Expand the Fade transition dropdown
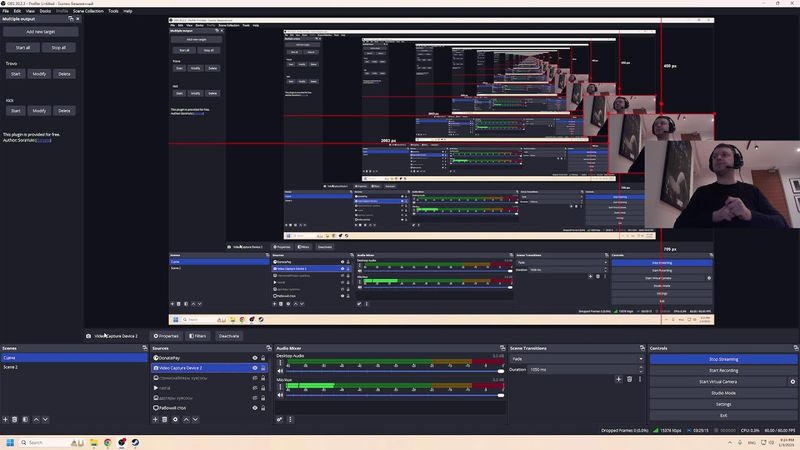Image resolution: width=800 pixels, height=450 pixels. click(x=640, y=358)
